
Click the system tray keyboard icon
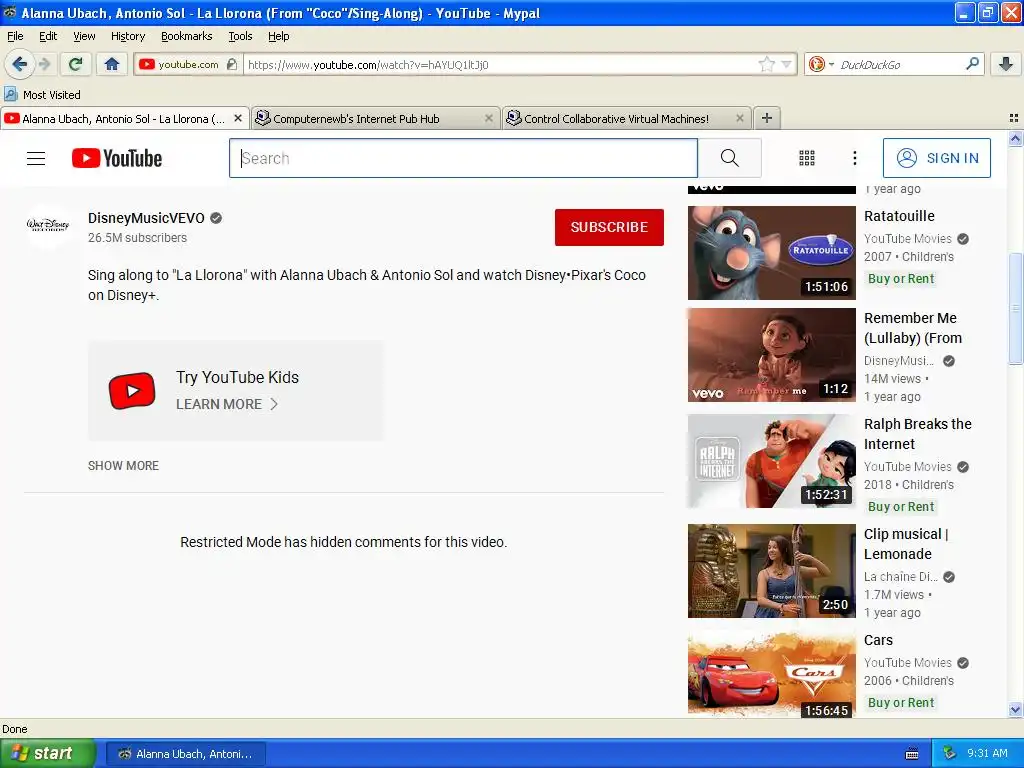(x=912, y=754)
